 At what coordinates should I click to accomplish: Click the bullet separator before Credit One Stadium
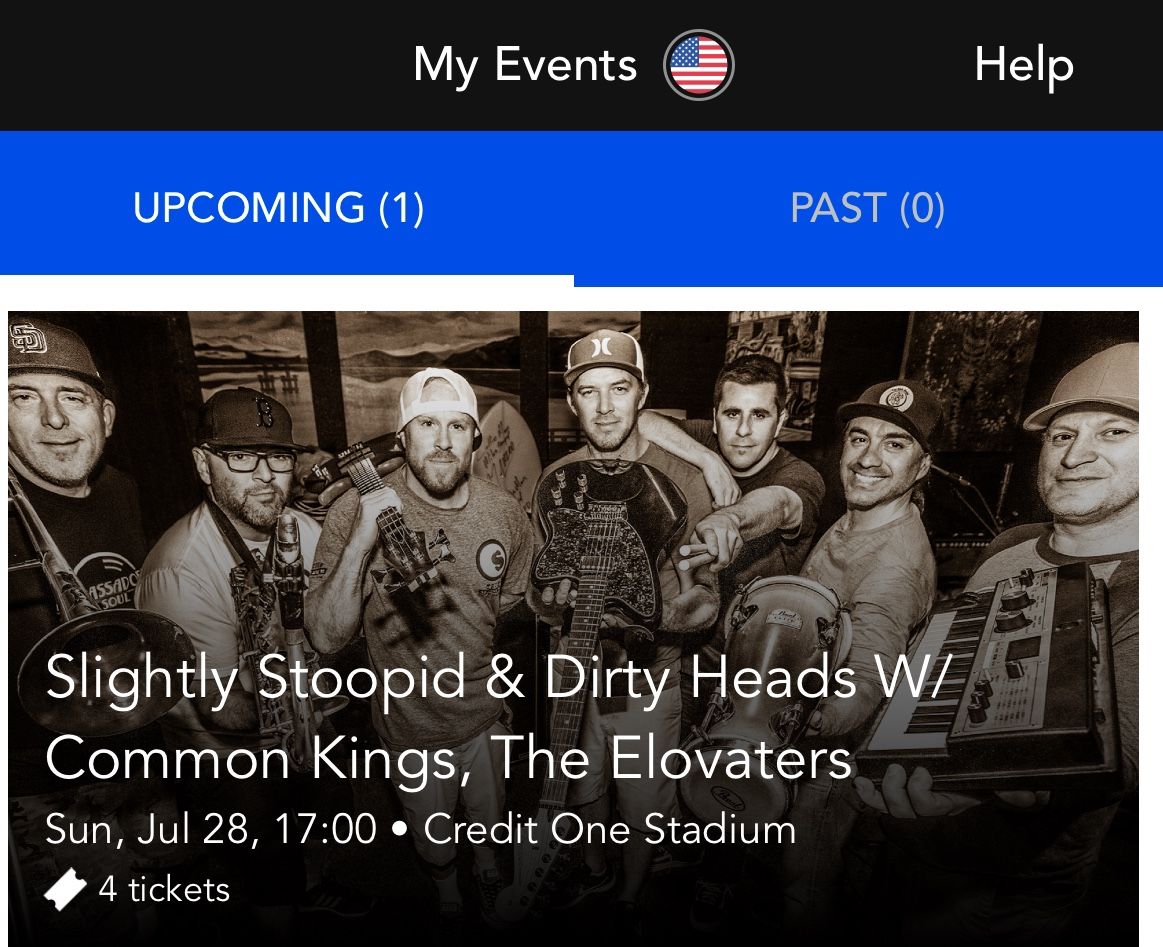click(400, 830)
